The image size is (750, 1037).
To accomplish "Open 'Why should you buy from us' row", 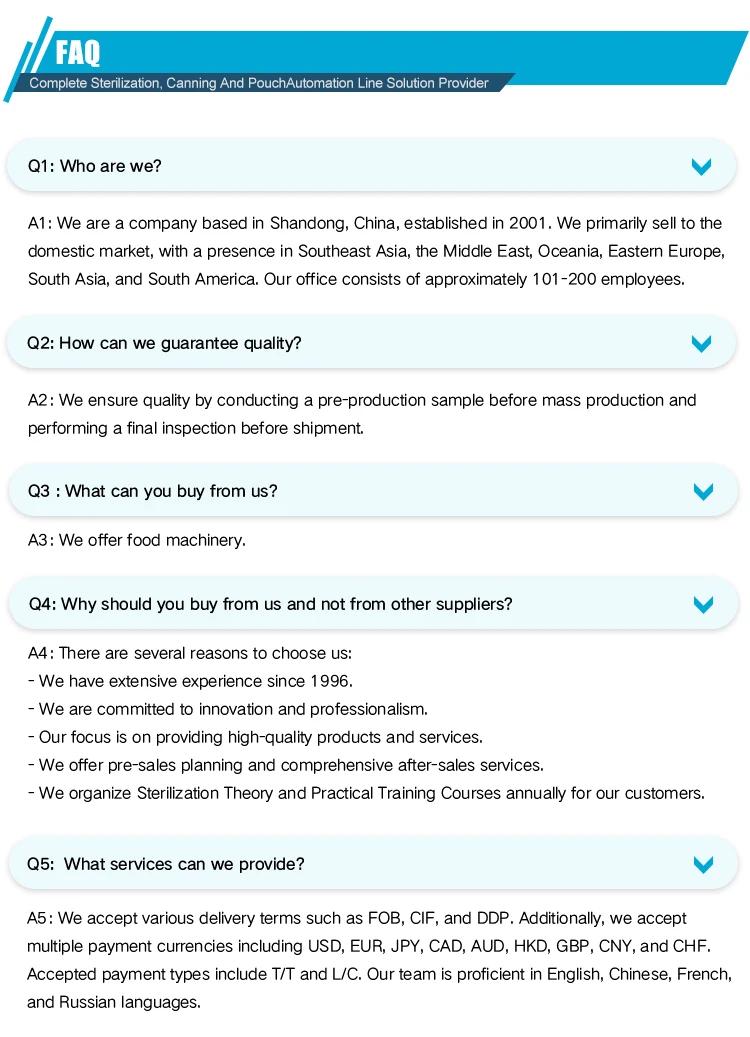I will pyautogui.click(x=373, y=604).
